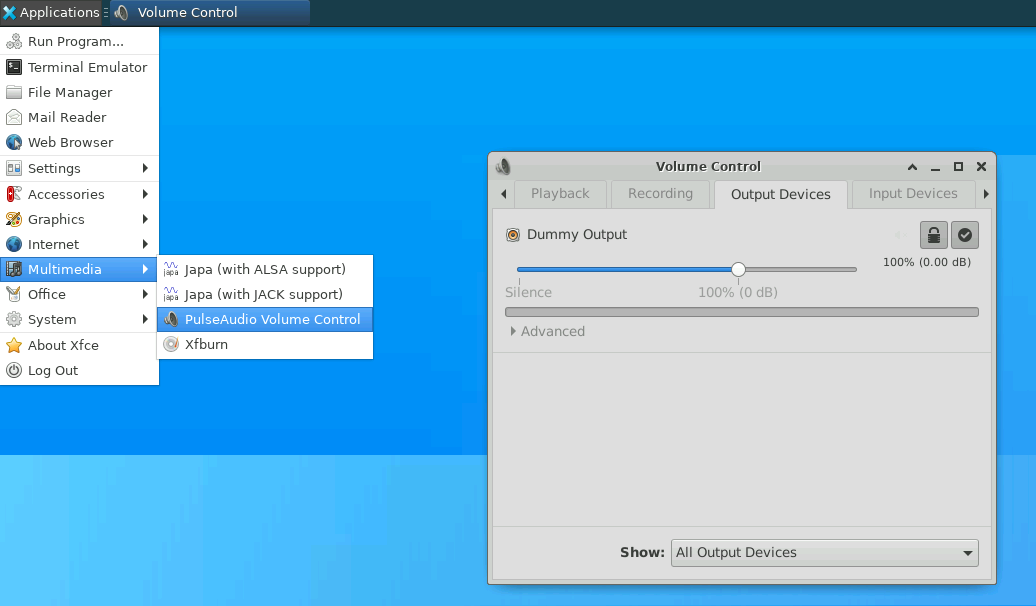Open Xfburn from Multimedia submenu

206,344
